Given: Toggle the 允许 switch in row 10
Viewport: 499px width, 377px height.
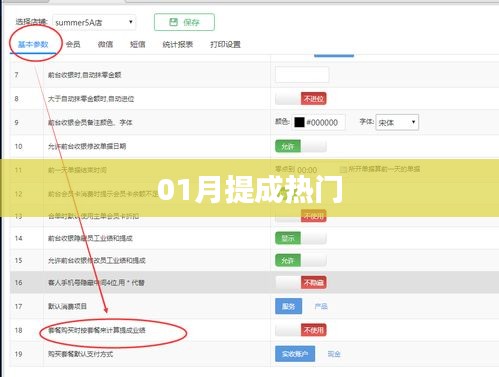Looking at the screenshot, I should tap(301, 146).
